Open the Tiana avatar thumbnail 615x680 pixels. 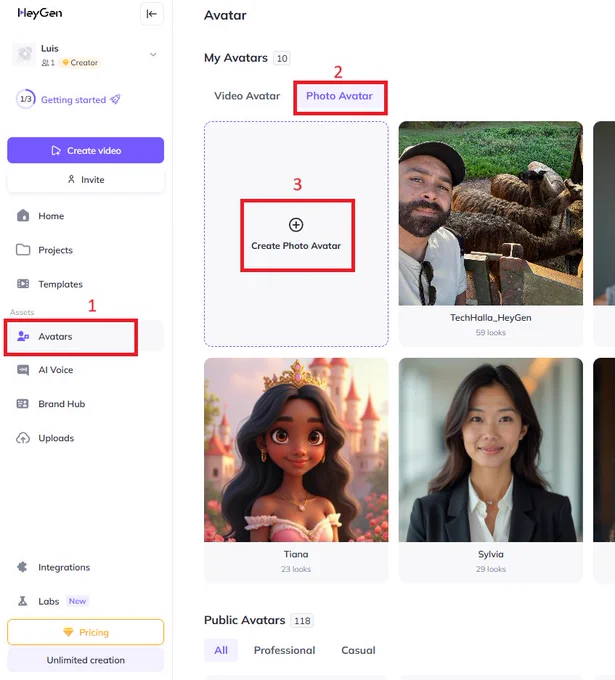[x=296, y=450]
